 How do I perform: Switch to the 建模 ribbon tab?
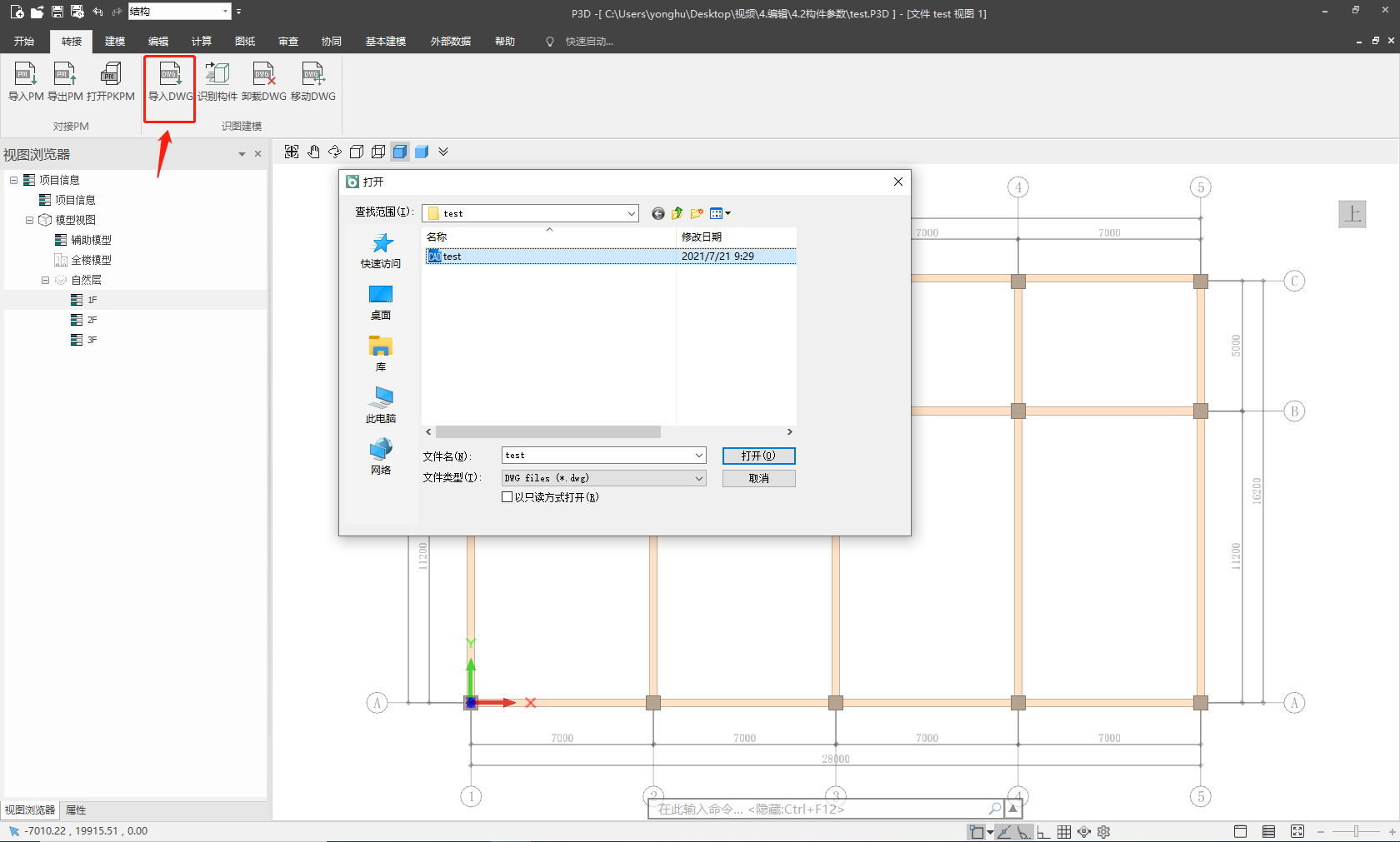115,41
